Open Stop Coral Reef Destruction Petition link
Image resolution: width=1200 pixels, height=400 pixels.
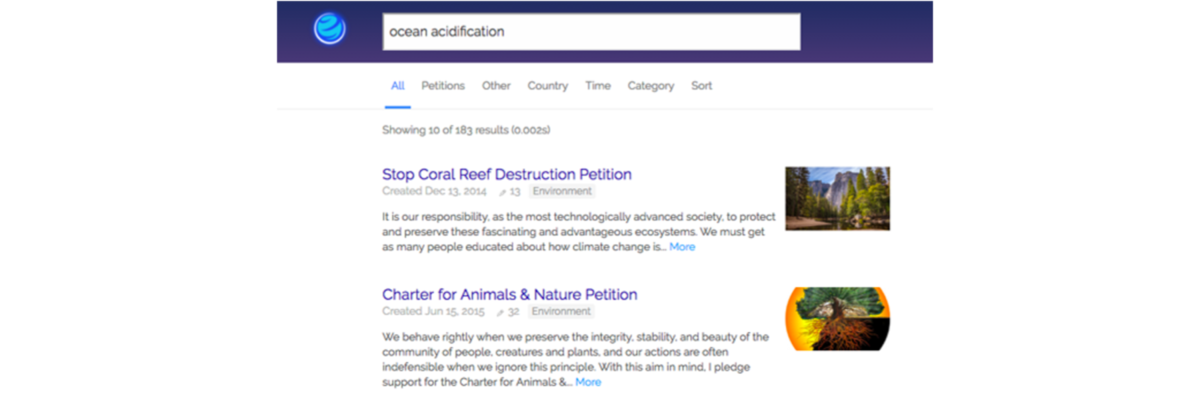tap(507, 174)
